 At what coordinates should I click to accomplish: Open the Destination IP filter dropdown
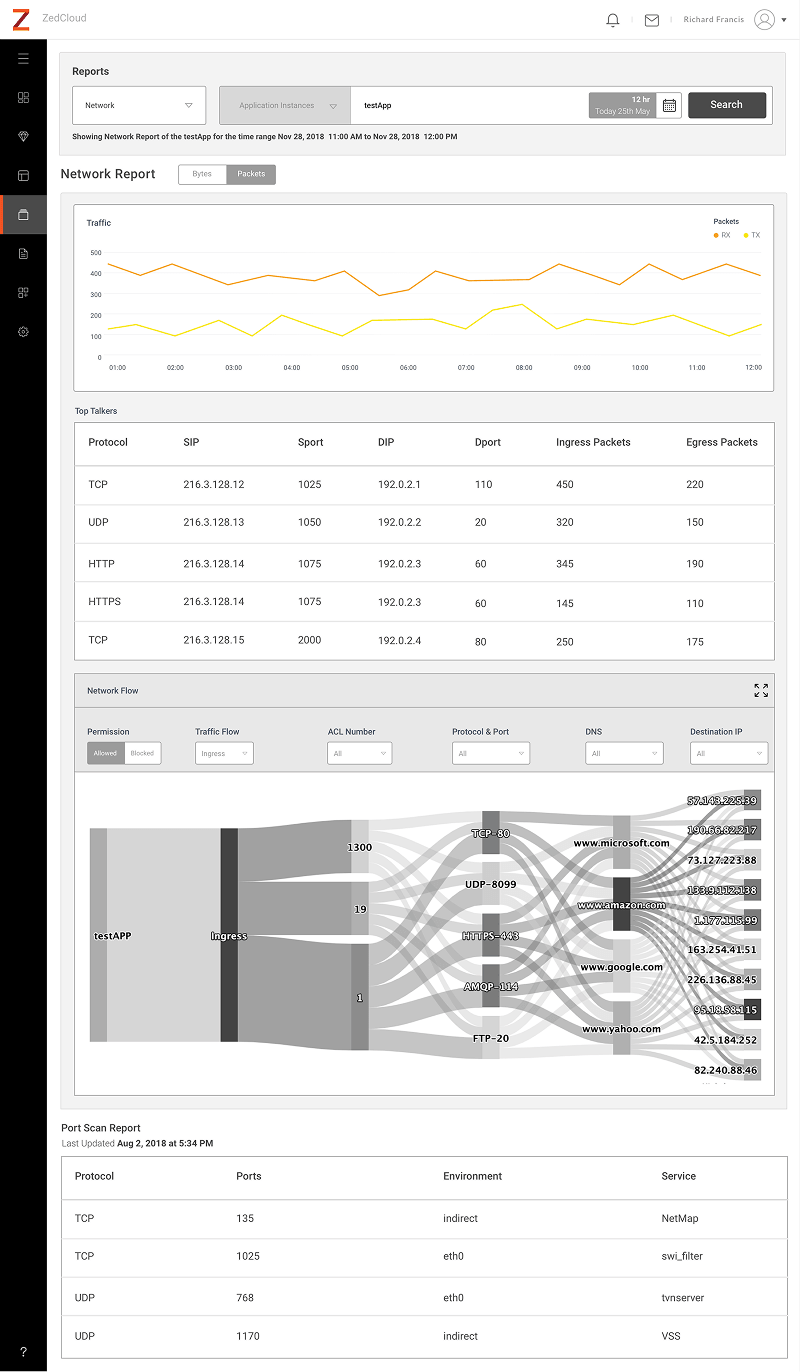click(x=728, y=753)
